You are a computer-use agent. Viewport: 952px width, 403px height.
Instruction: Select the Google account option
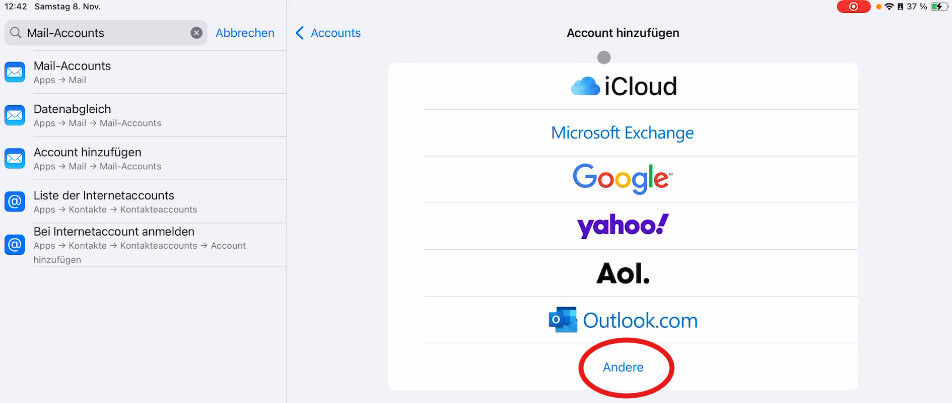(623, 179)
